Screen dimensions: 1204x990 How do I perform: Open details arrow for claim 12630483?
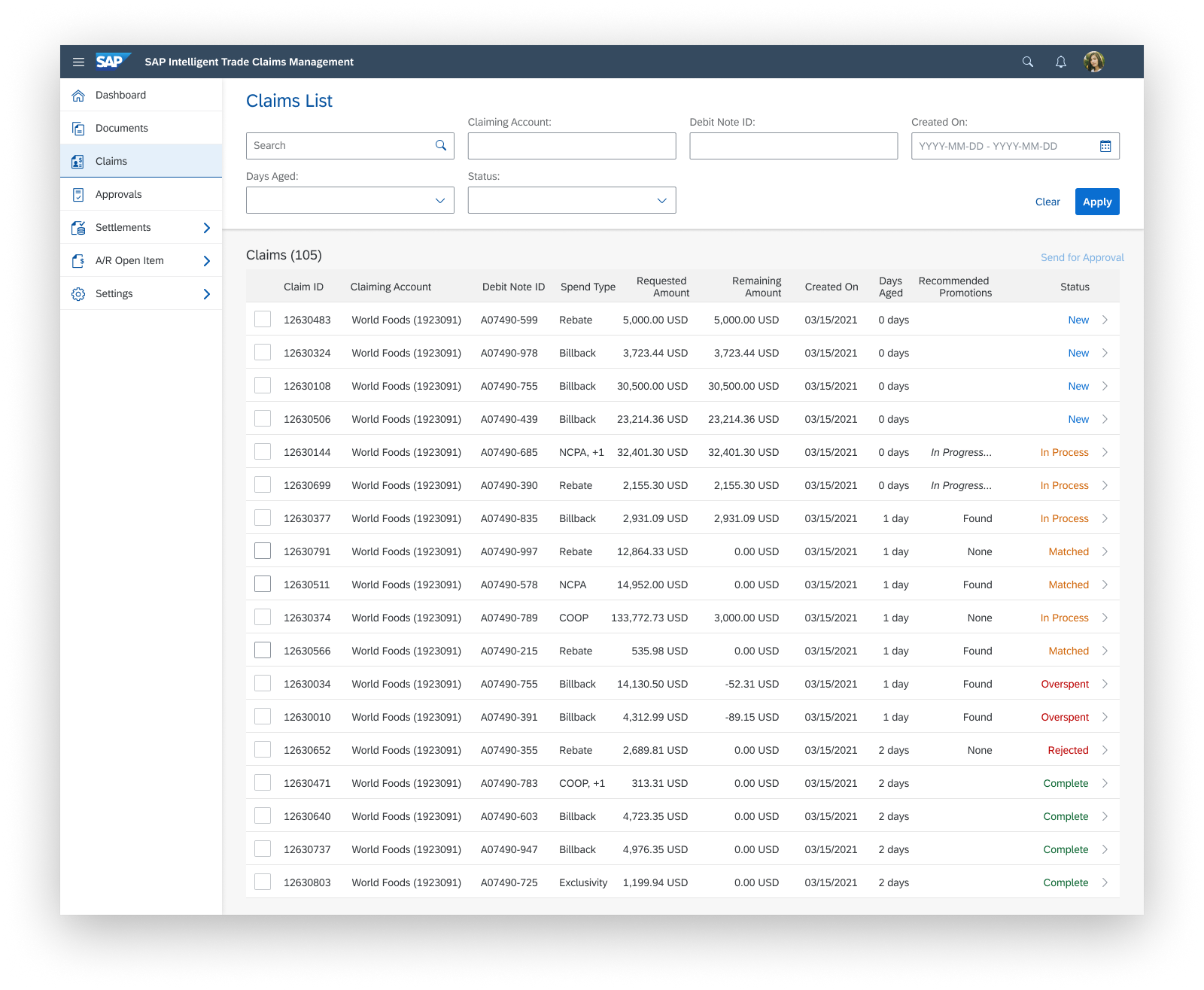[1105, 320]
